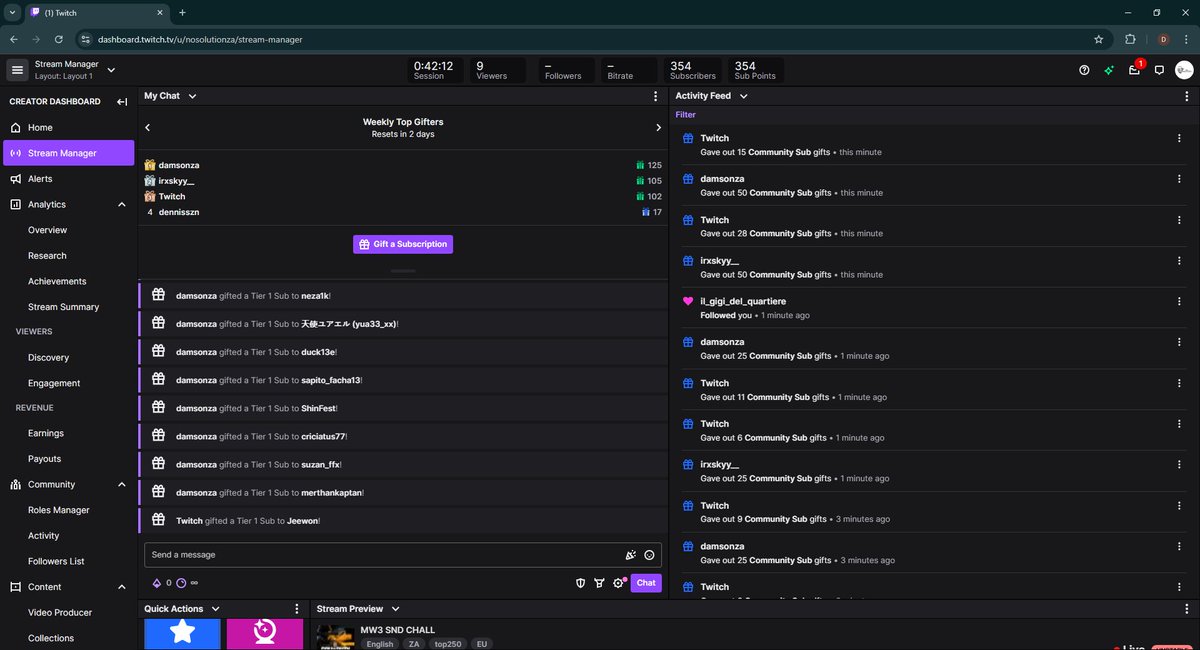This screenshot has height=650, width=1200.
Task: Click the Session timer stat 0:42:12
Action: [434, 70]
